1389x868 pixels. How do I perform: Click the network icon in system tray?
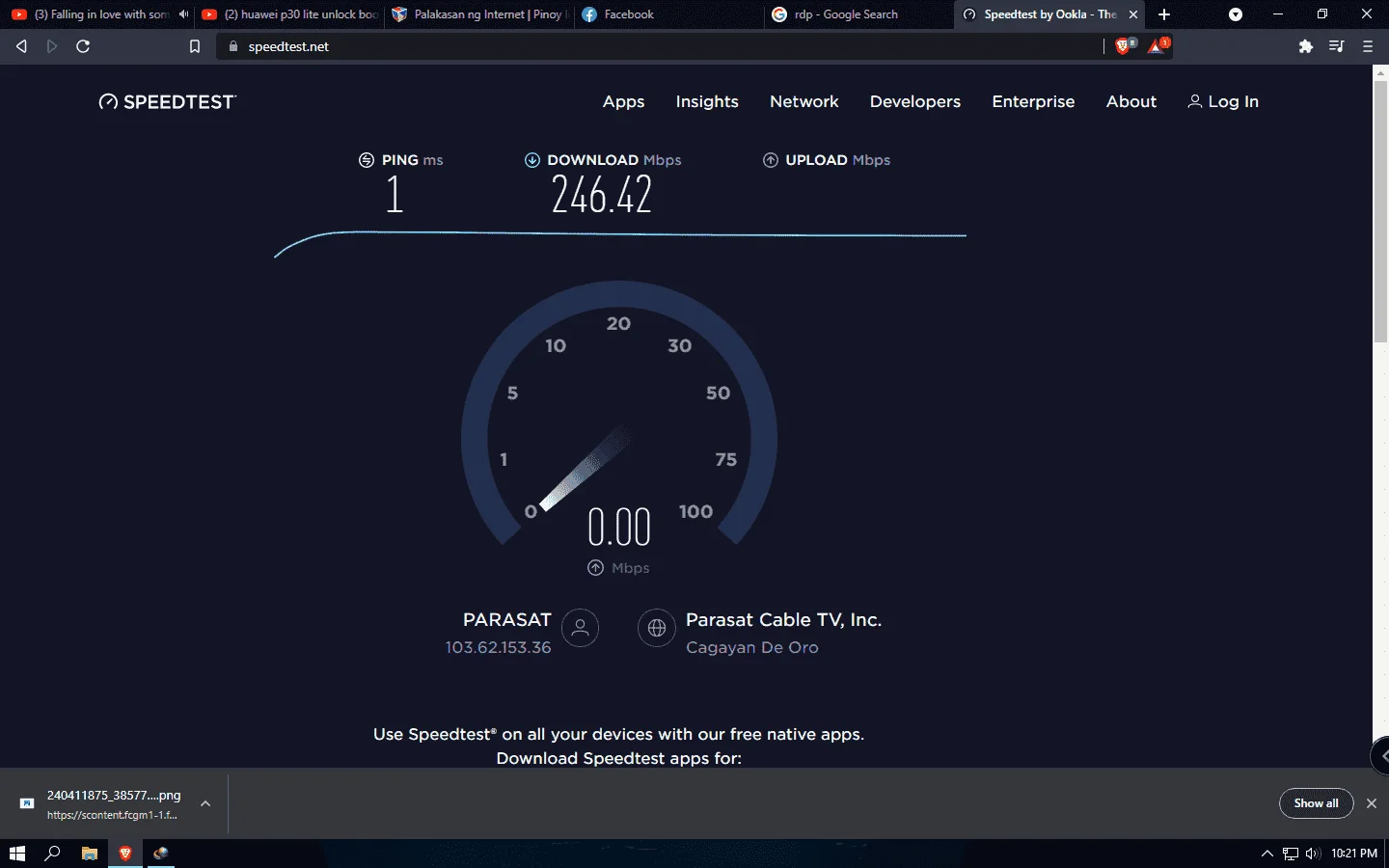pyautogui.click(x=1291, y=854)
